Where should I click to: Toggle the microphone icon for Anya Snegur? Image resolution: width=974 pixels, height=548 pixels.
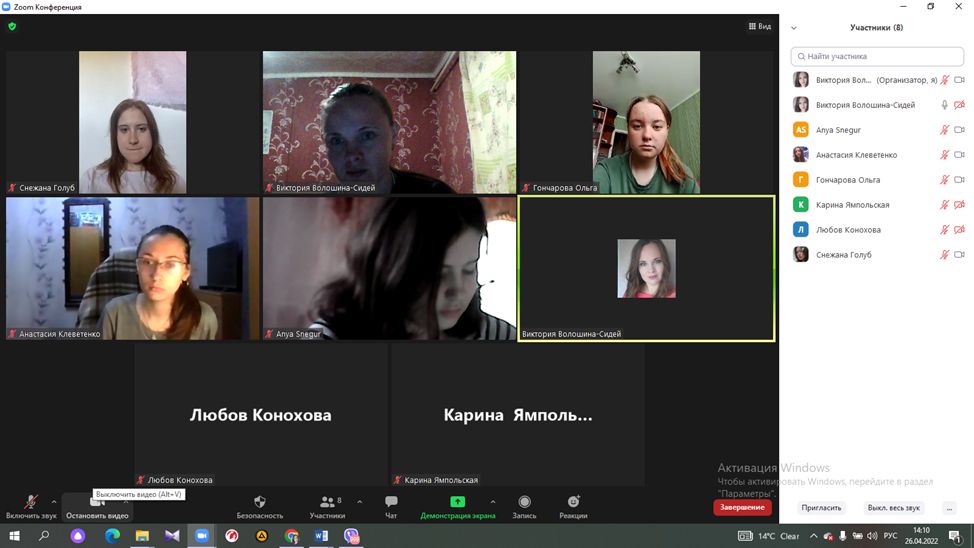[x=944, y=130]
